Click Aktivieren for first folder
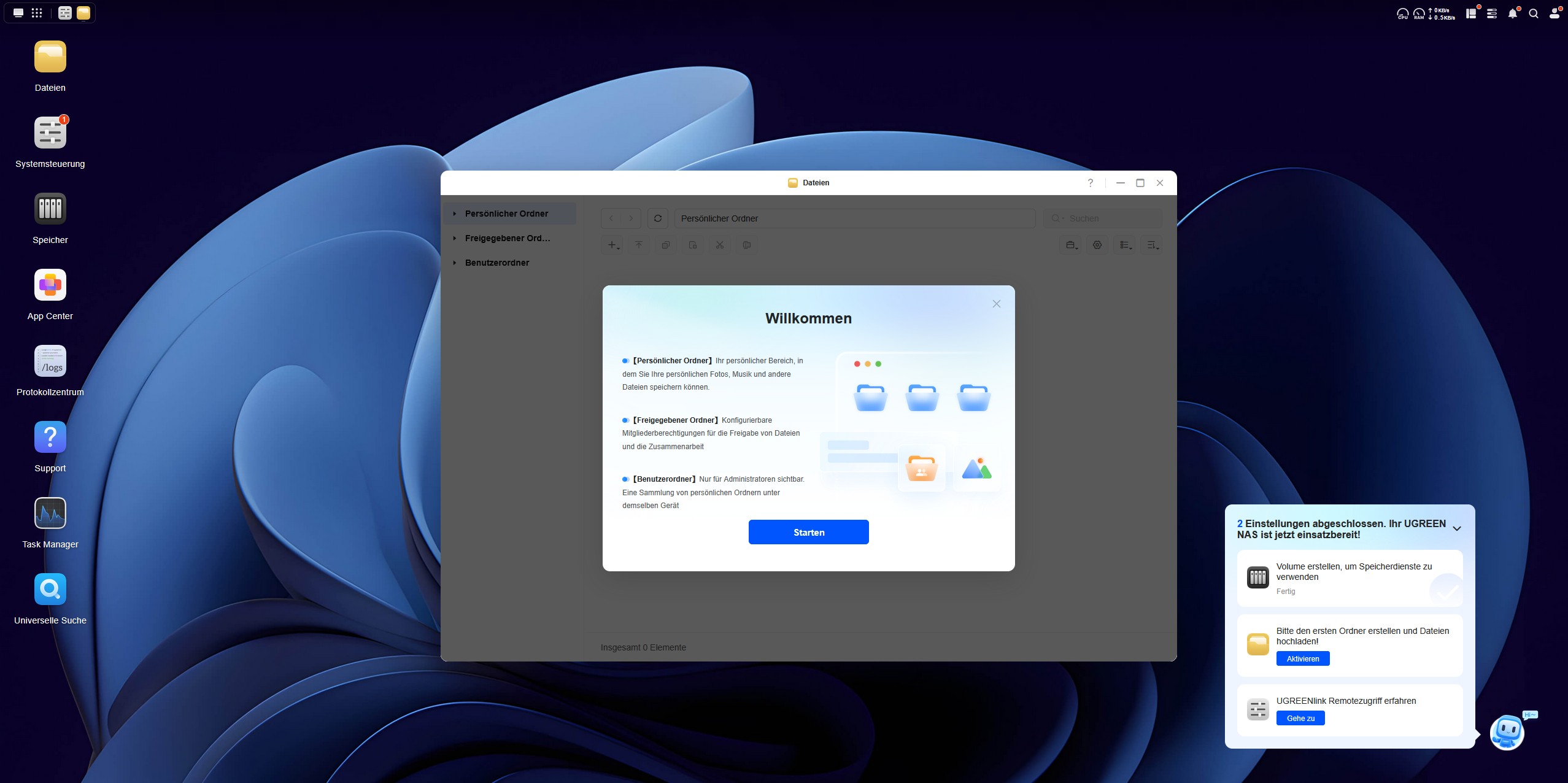The height and width of the screenshot is (783, 1568). [1302, 658]
